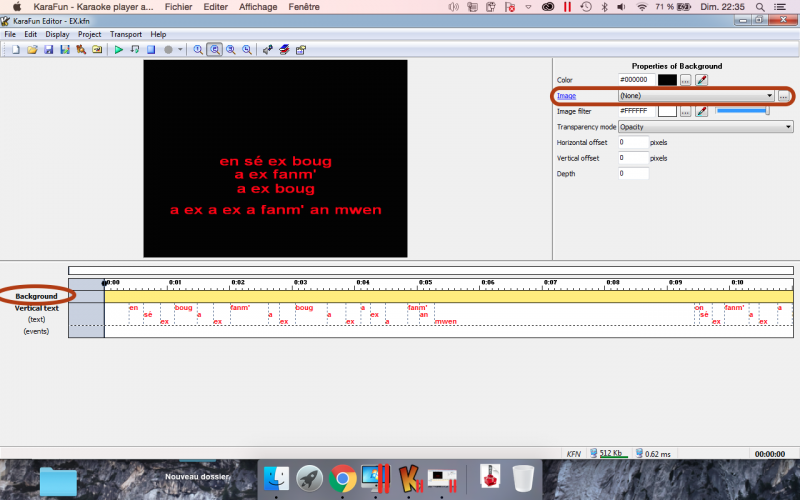Click the fourth magnifier zoom icon
The width and height of the screenshot is (800, 500).
tap(247, 49)
